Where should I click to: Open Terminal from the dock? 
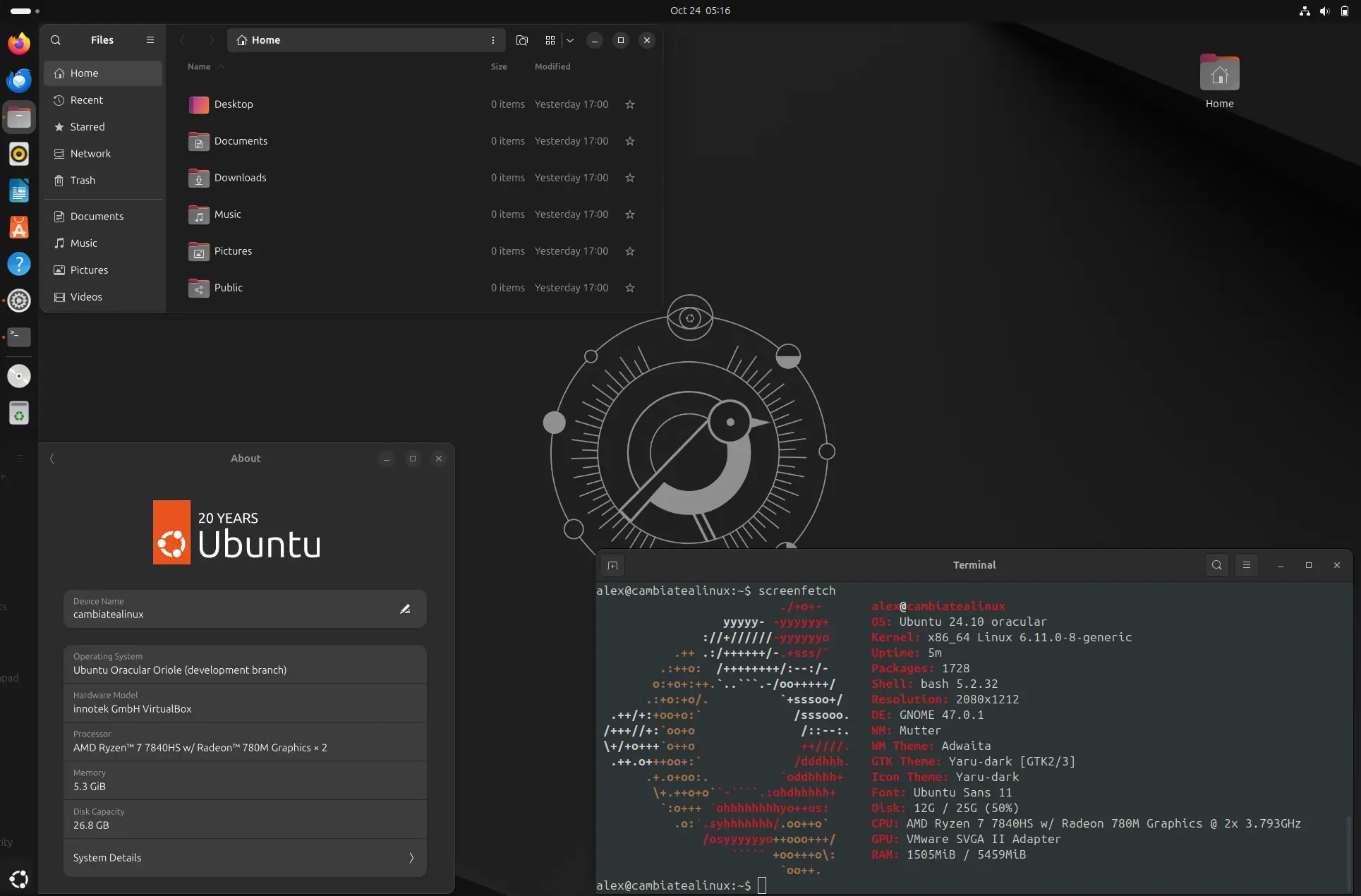tap(19, 337)
